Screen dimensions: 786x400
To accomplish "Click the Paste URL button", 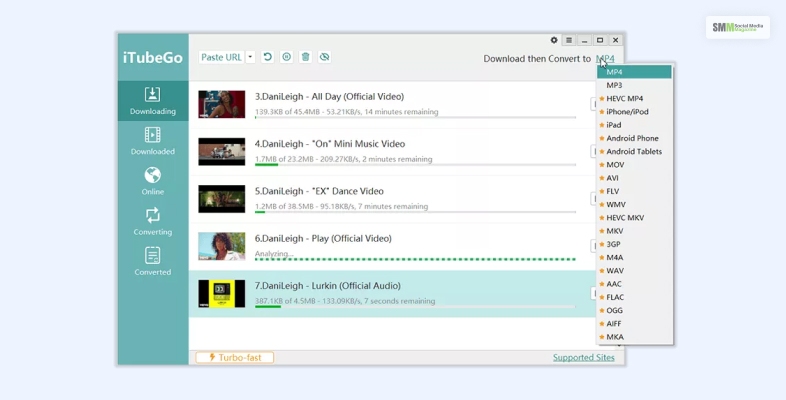I will tap(222, 57).
